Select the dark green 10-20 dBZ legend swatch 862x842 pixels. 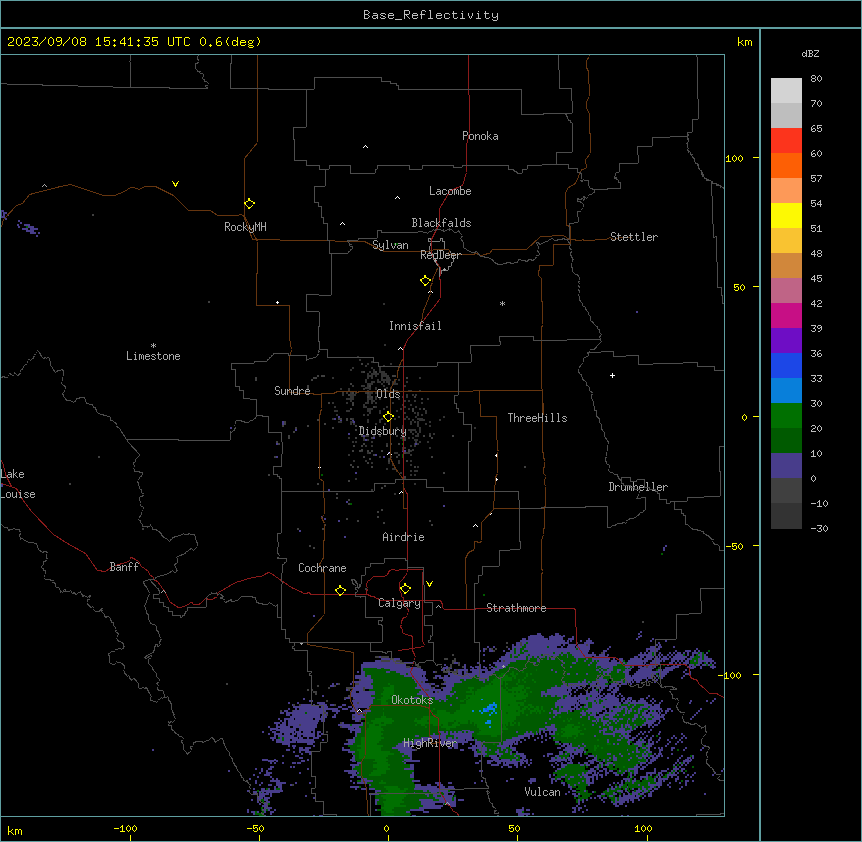click(786, 441)
